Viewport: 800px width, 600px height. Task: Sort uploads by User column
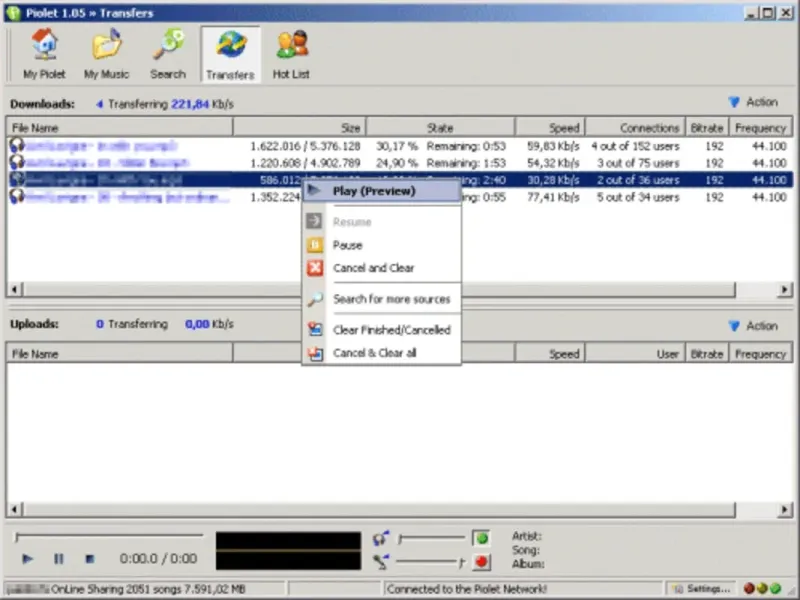(x=635, y=354)
